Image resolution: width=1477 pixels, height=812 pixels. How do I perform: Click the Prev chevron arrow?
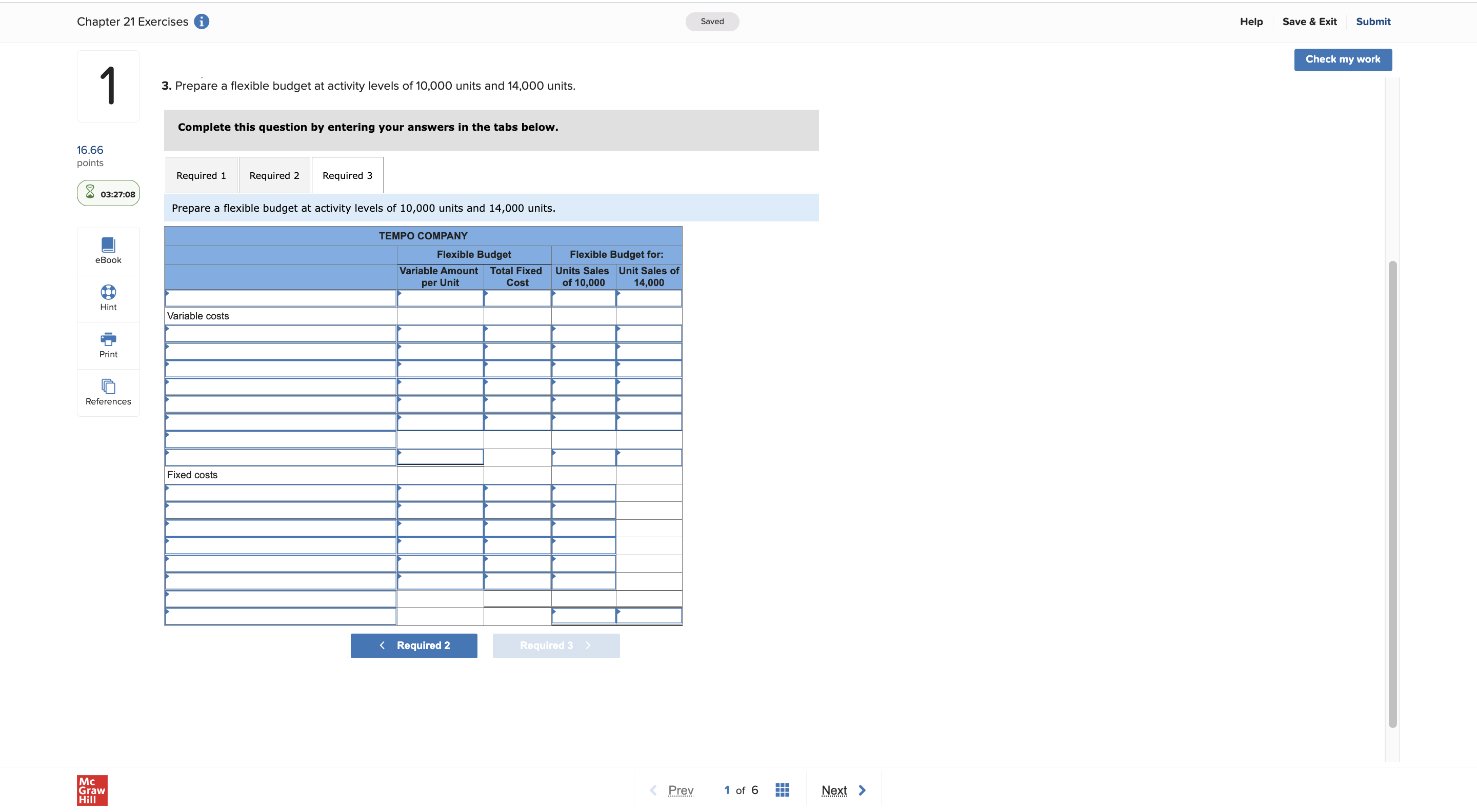(653, 789)
